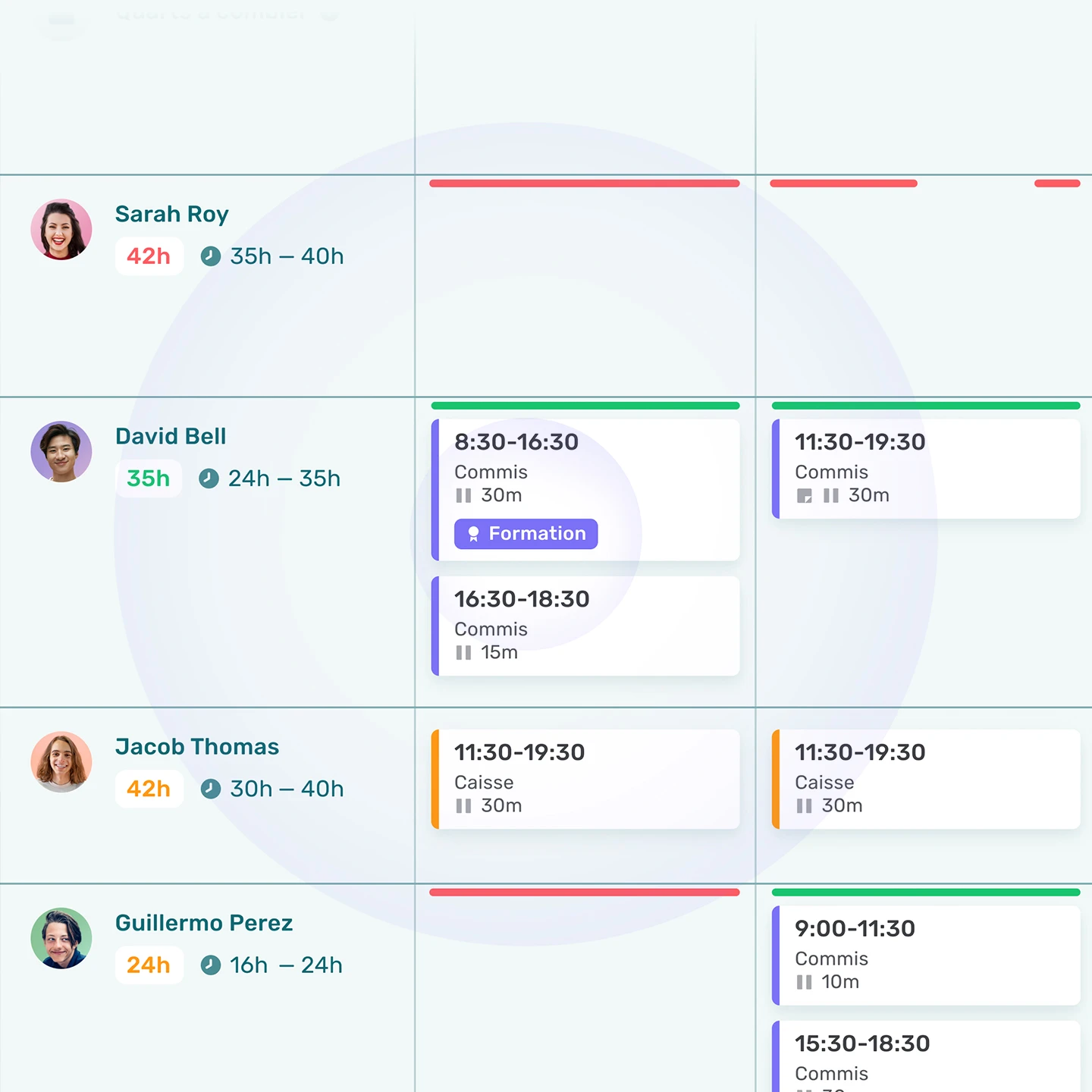This screenshot has width=1092, height=1092.
Task: Select Jacob Thomas's avatar picture
Action: tap(61, 762)
